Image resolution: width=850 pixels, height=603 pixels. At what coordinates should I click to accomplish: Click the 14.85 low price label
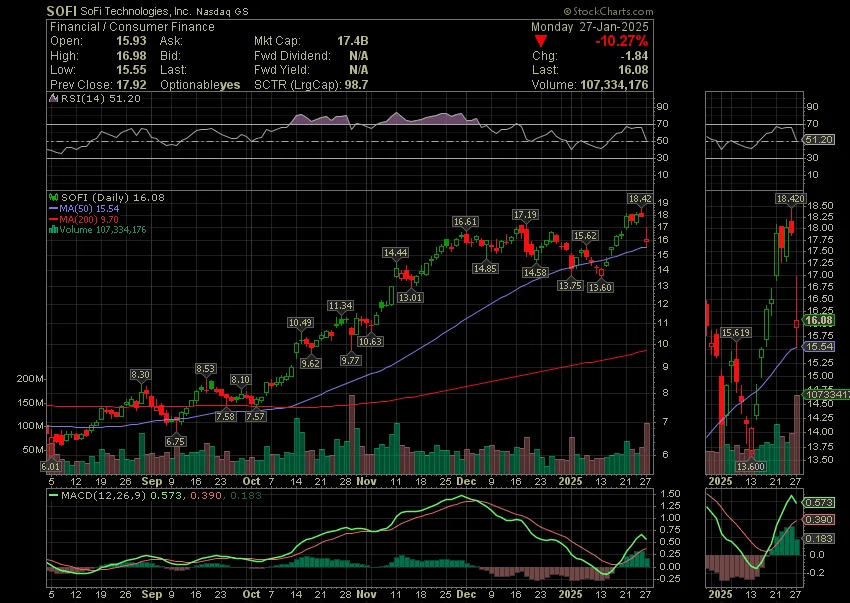point(485,268)
